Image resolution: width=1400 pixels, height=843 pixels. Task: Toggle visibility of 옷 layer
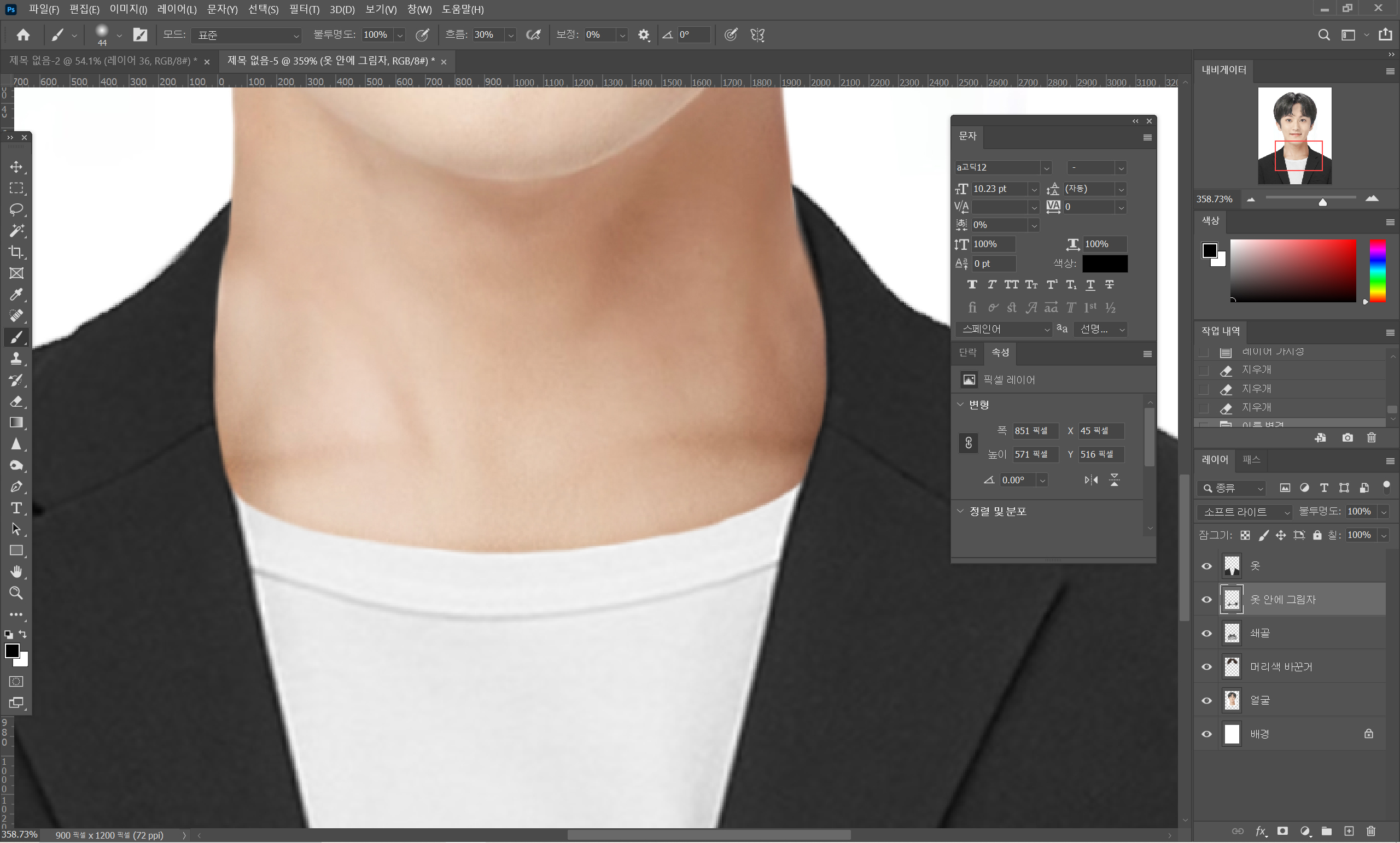click(x=1207, y=566)
